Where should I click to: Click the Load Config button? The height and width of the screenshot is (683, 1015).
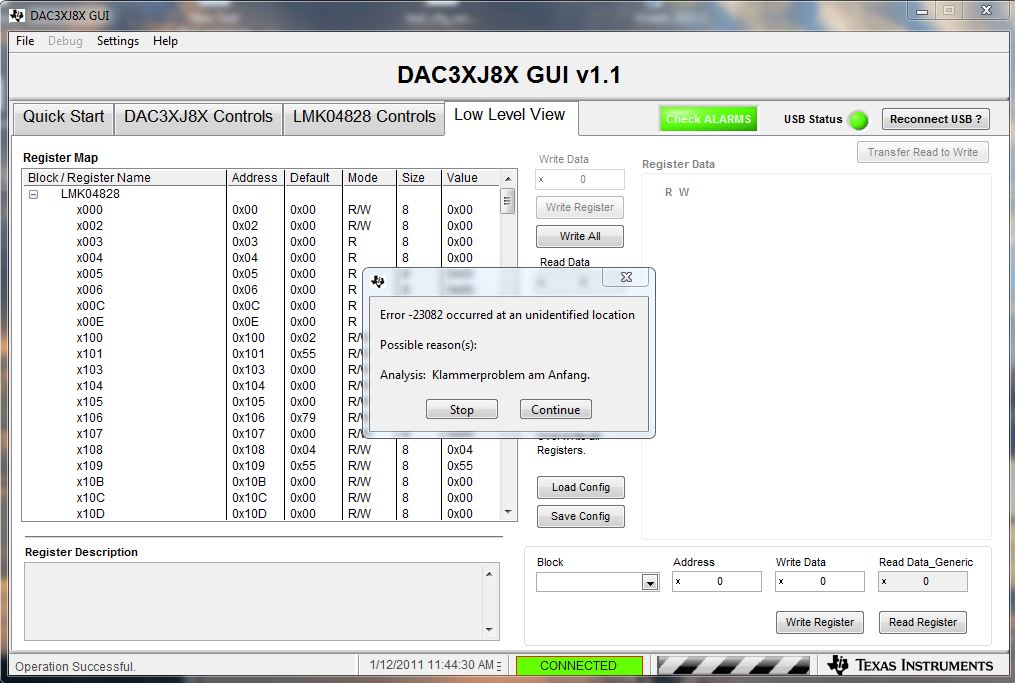581,487
